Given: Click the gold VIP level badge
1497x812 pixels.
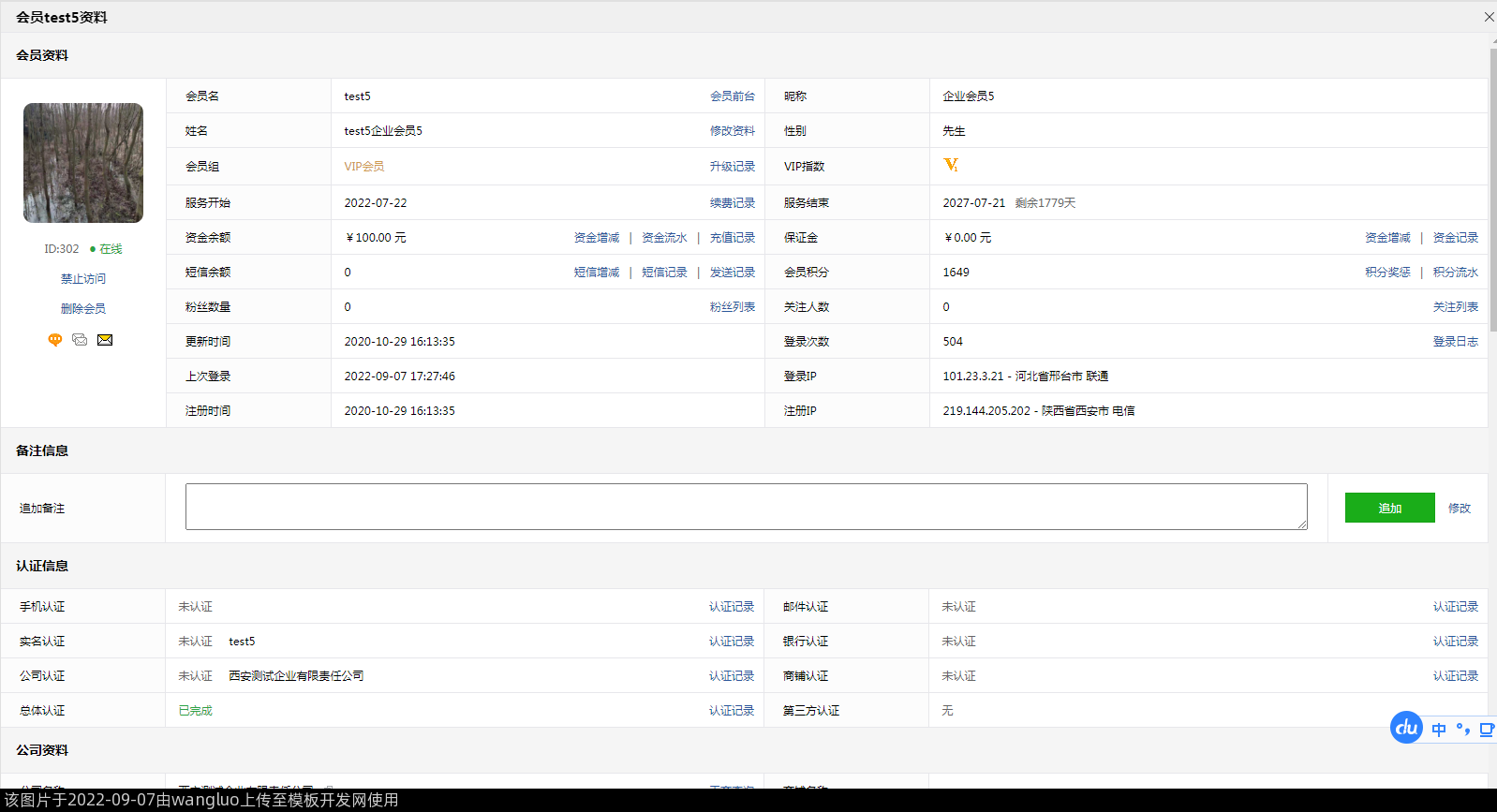Looking at the screenshot, I should coord(951,166).
